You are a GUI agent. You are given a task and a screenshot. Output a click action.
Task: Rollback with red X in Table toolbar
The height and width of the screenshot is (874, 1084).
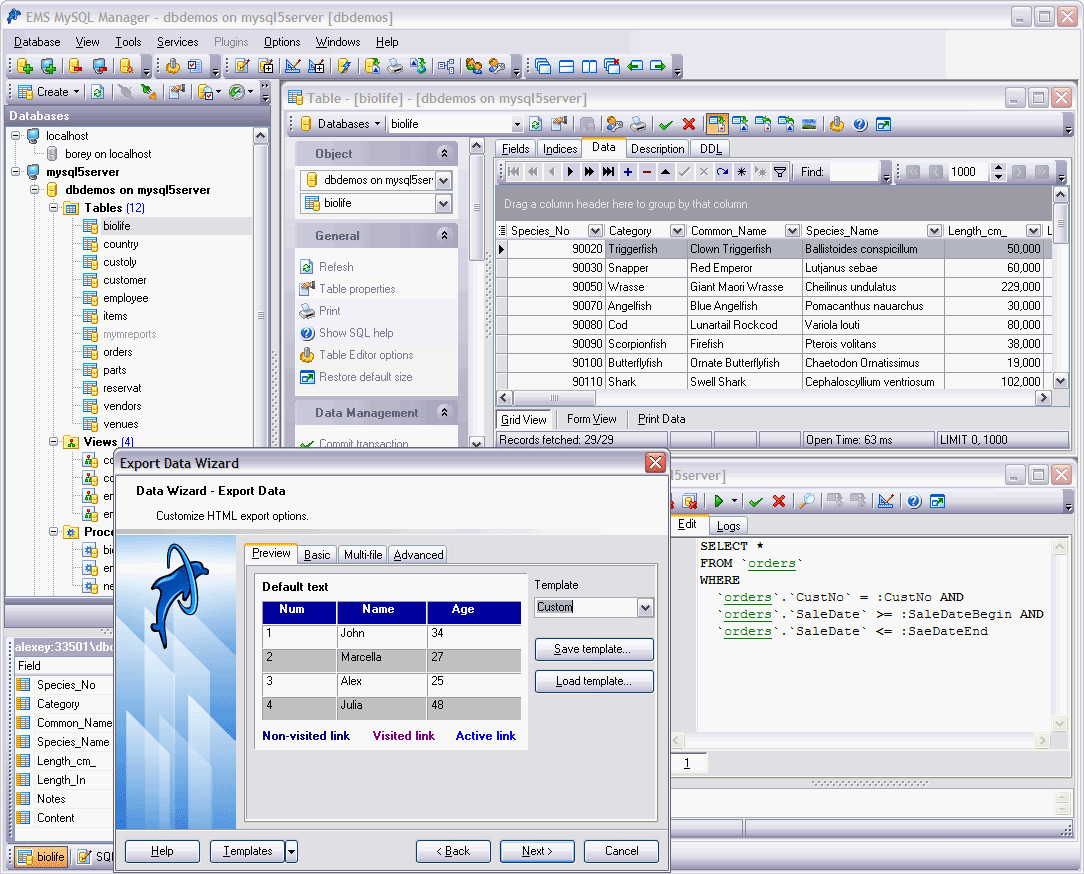689,124
